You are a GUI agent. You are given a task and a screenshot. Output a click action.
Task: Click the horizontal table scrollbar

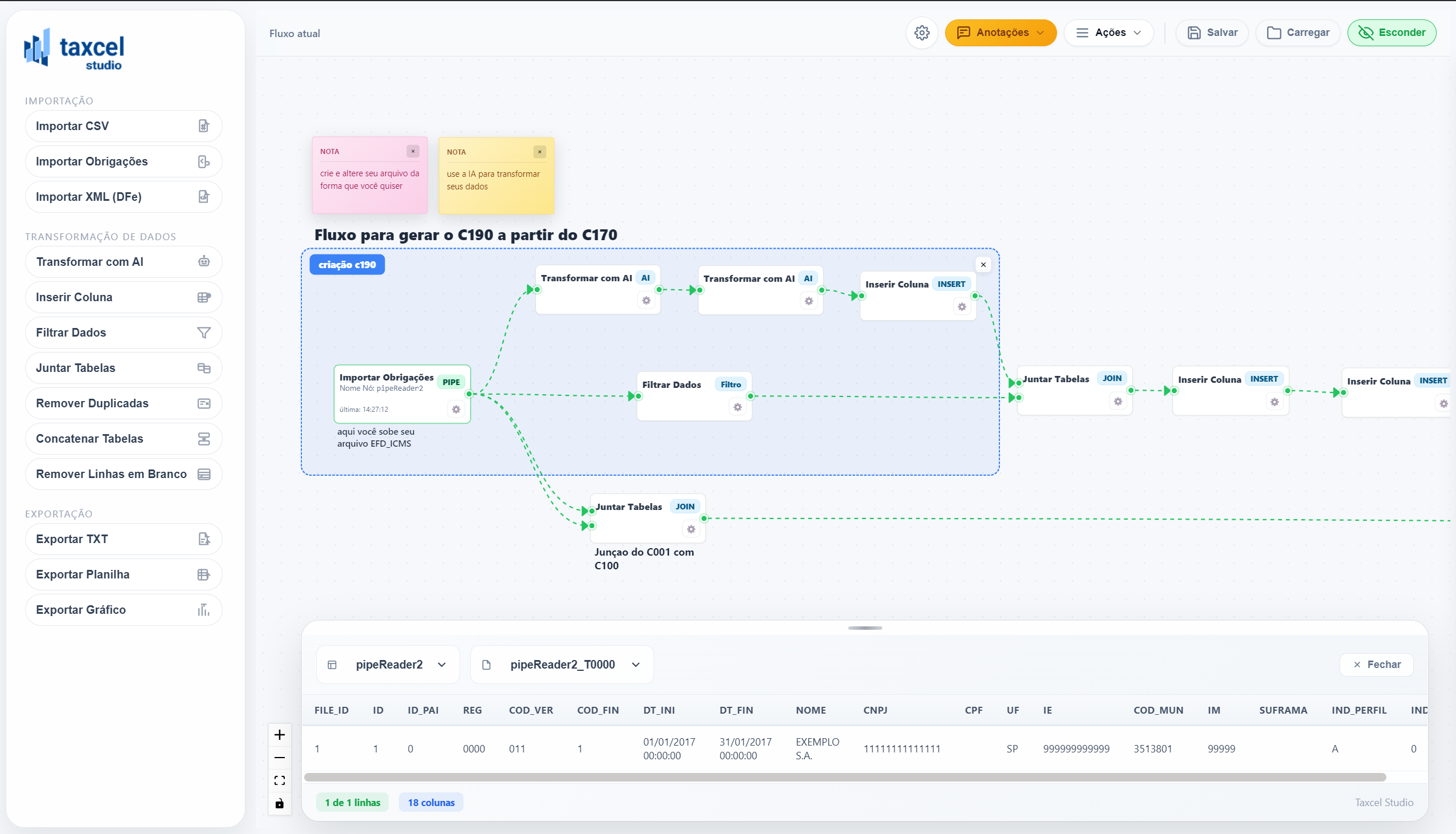click(x=845, y=778)
